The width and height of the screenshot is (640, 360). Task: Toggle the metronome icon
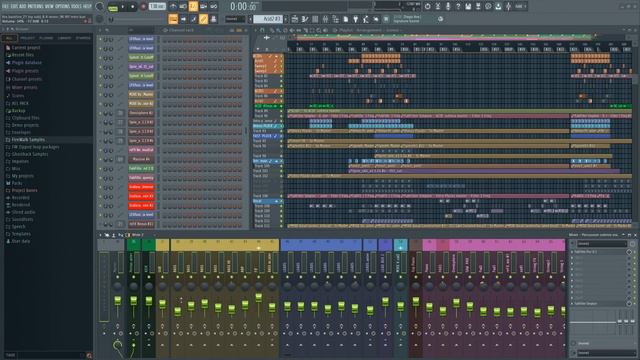coord(173,7)
